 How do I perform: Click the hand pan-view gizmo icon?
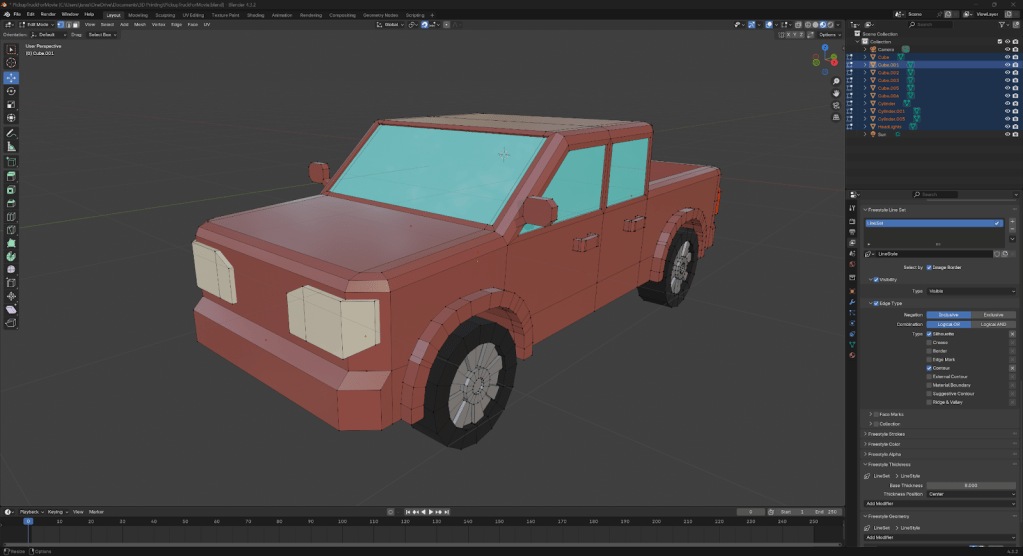(836, 93)
